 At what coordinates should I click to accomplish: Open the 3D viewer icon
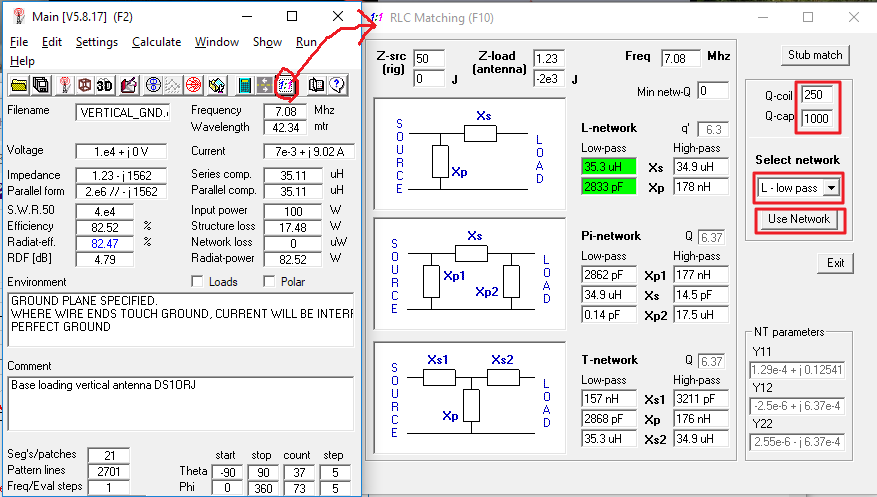coord(105,85)
